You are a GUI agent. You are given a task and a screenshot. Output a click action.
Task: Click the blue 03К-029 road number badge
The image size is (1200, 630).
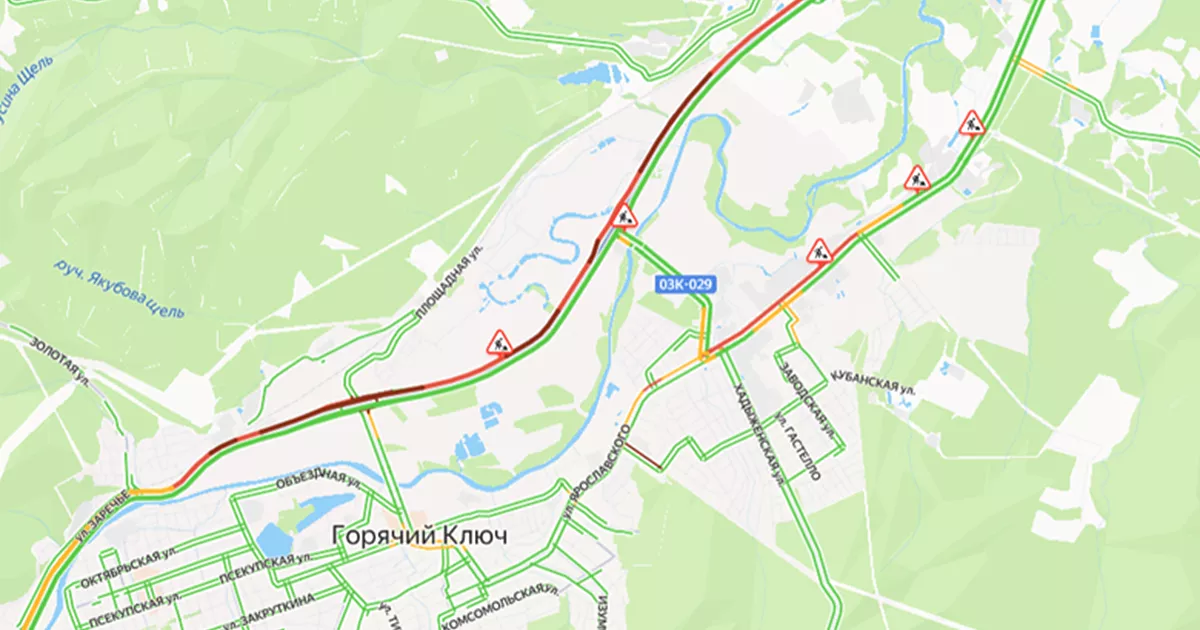pos(686,285)
